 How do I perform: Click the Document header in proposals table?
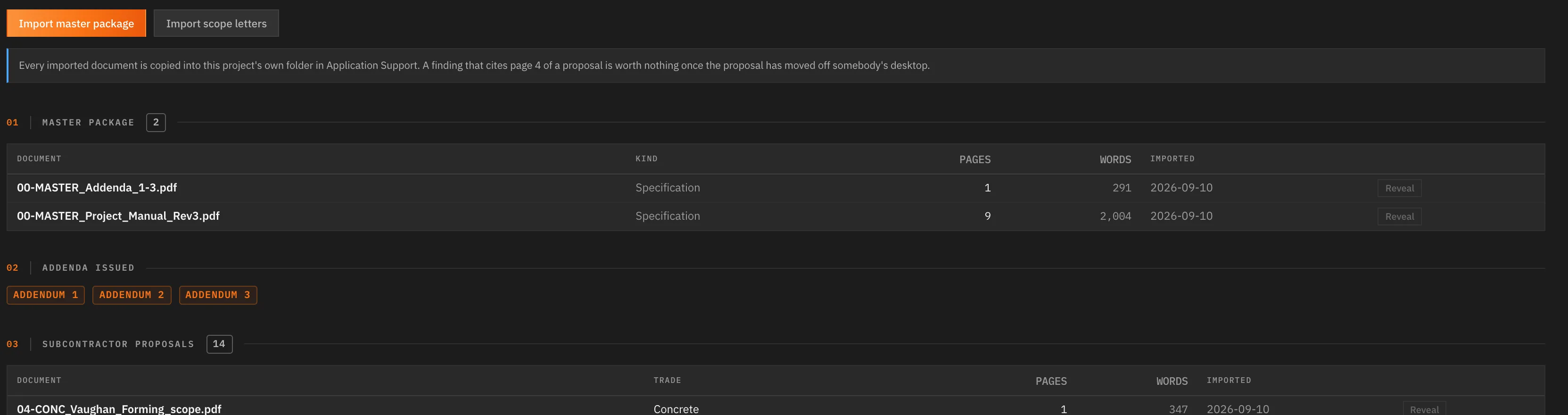[x=39, y=380]
